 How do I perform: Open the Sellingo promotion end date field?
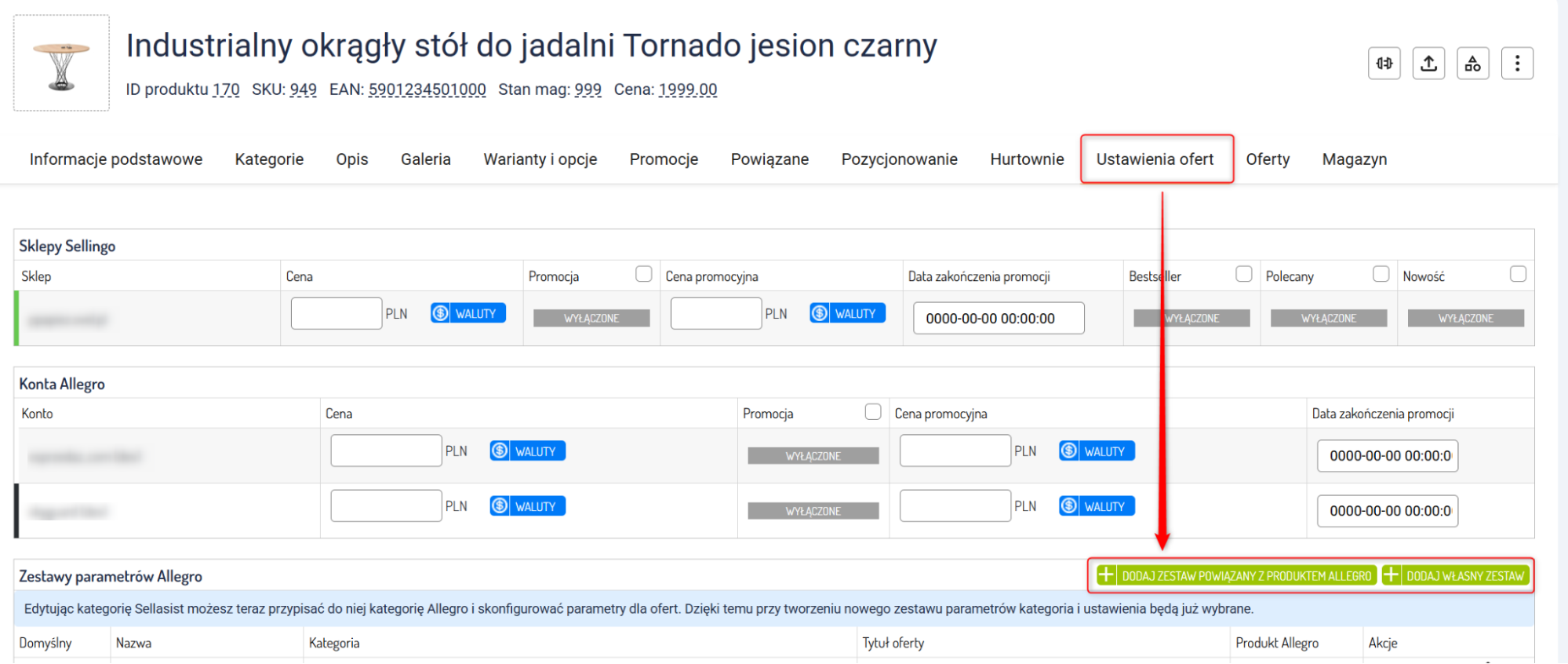click(998, 319)
